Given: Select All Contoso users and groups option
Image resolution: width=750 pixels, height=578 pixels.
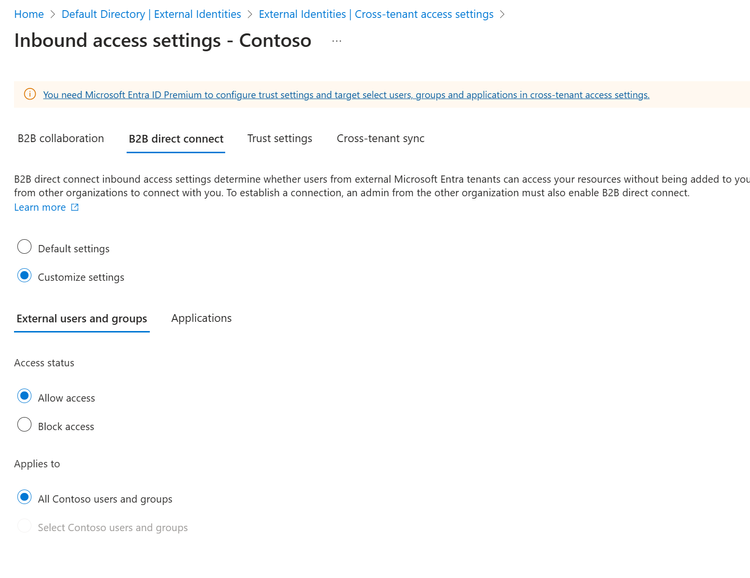Looking at the screenshot, I should click(25, 498).
